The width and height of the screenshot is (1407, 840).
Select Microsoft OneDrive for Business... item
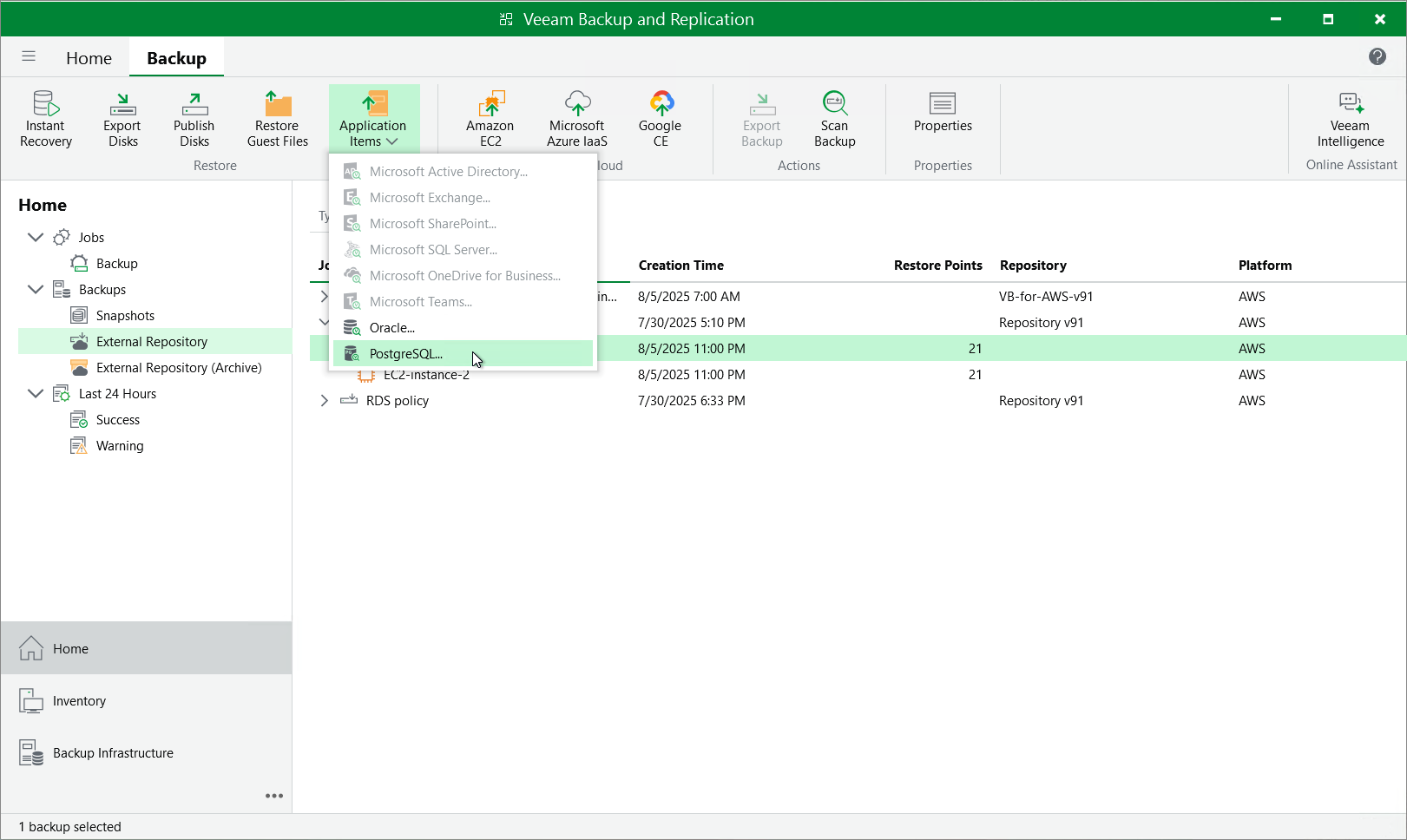pos(464,275)
